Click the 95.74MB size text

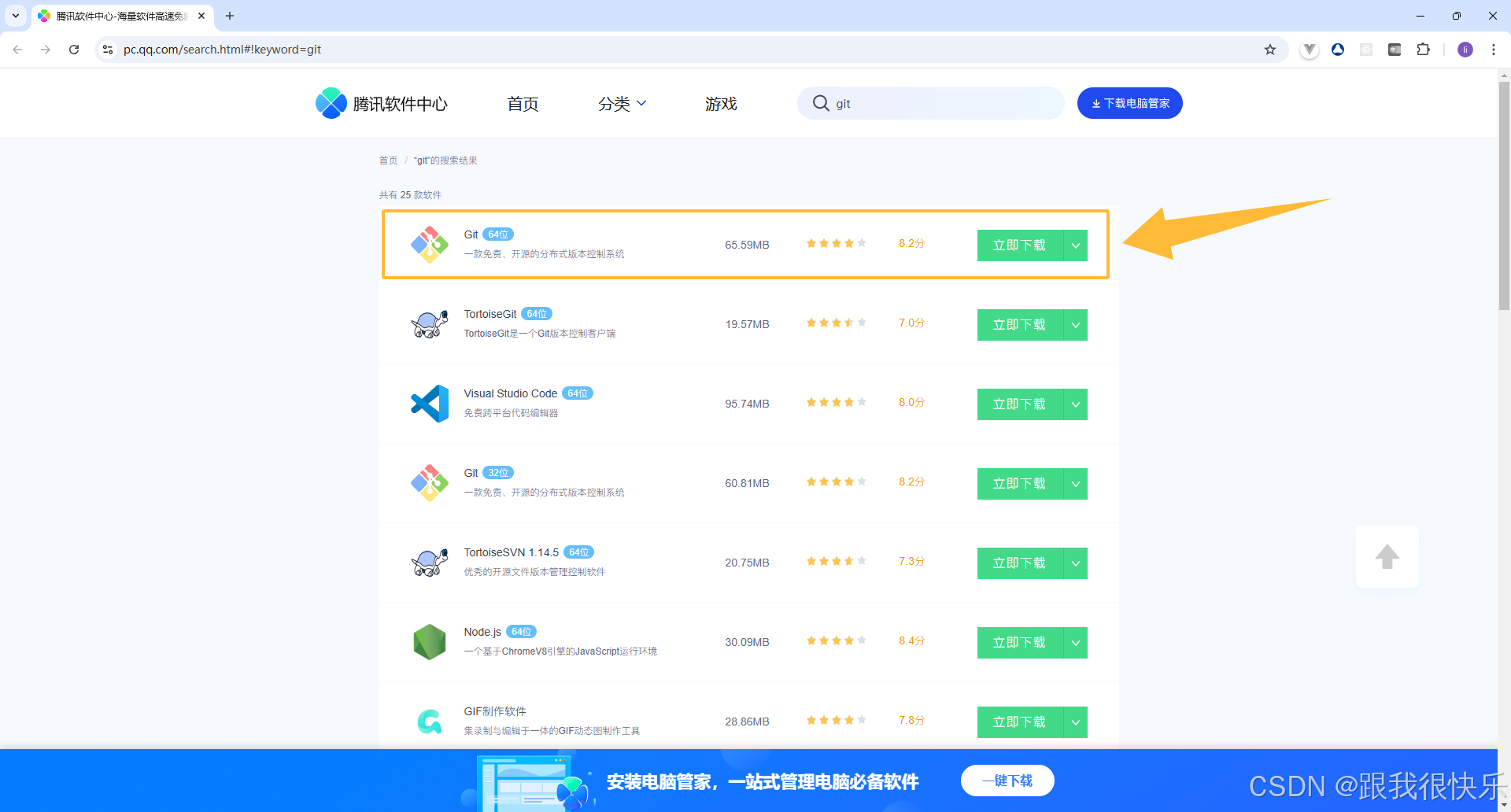point(747,404)
